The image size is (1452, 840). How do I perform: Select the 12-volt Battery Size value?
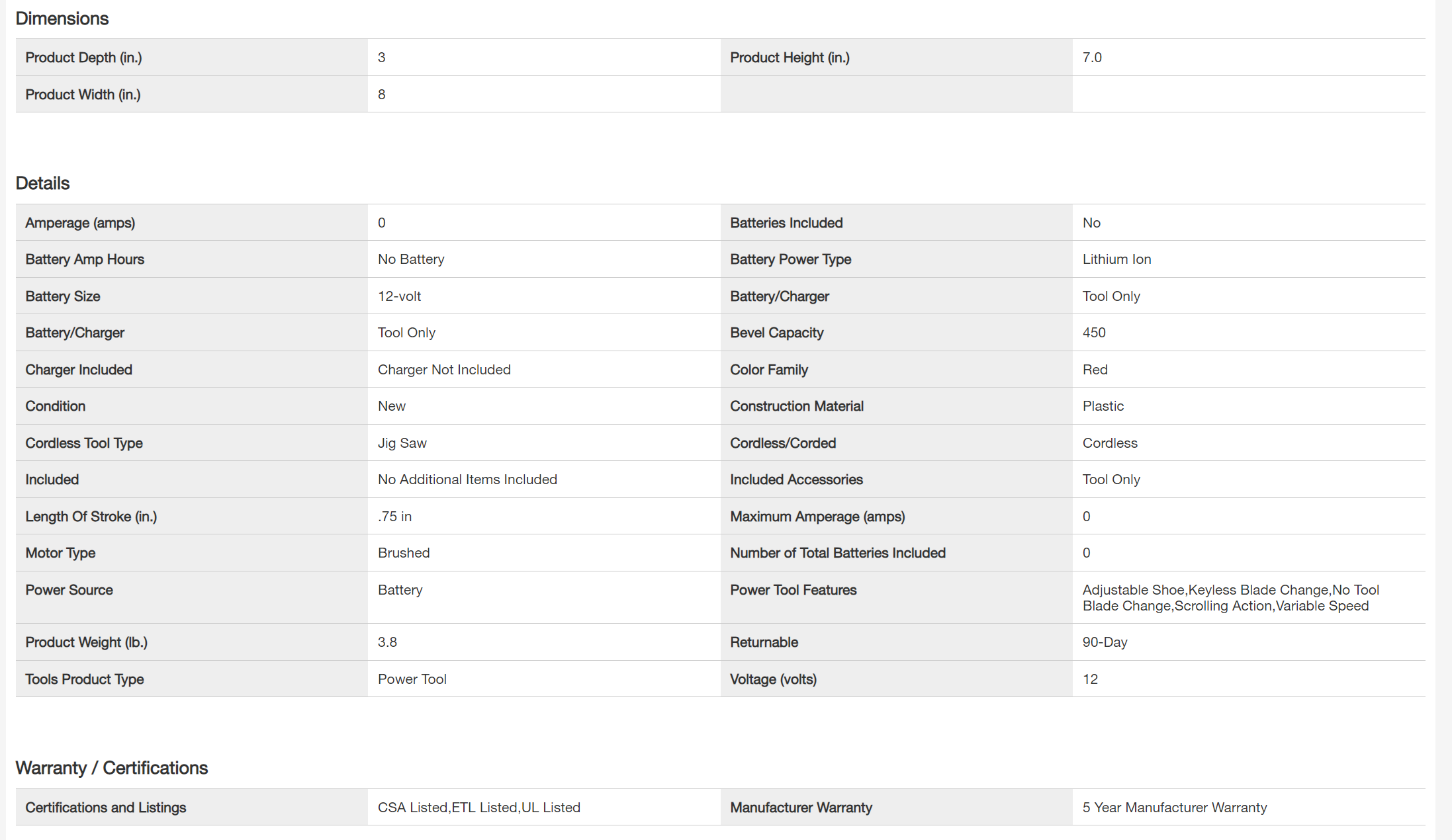[x=399, y=296]
